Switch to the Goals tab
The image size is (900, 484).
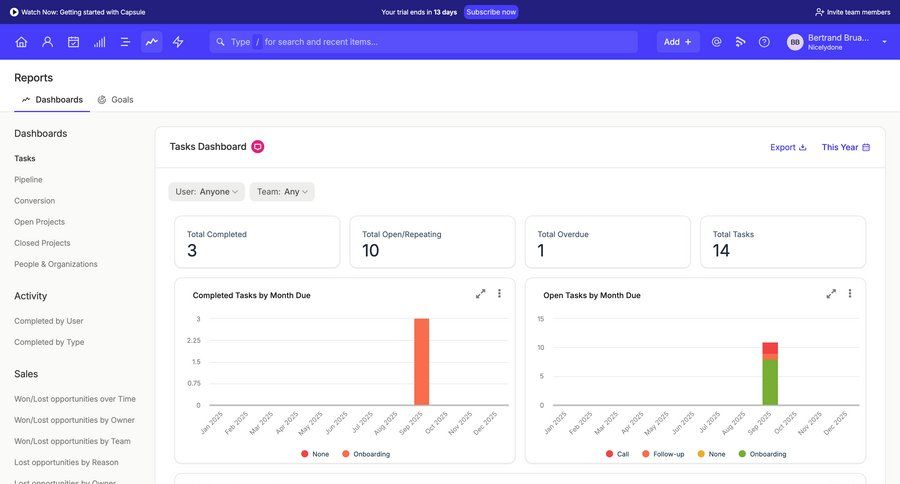[115, 100]
